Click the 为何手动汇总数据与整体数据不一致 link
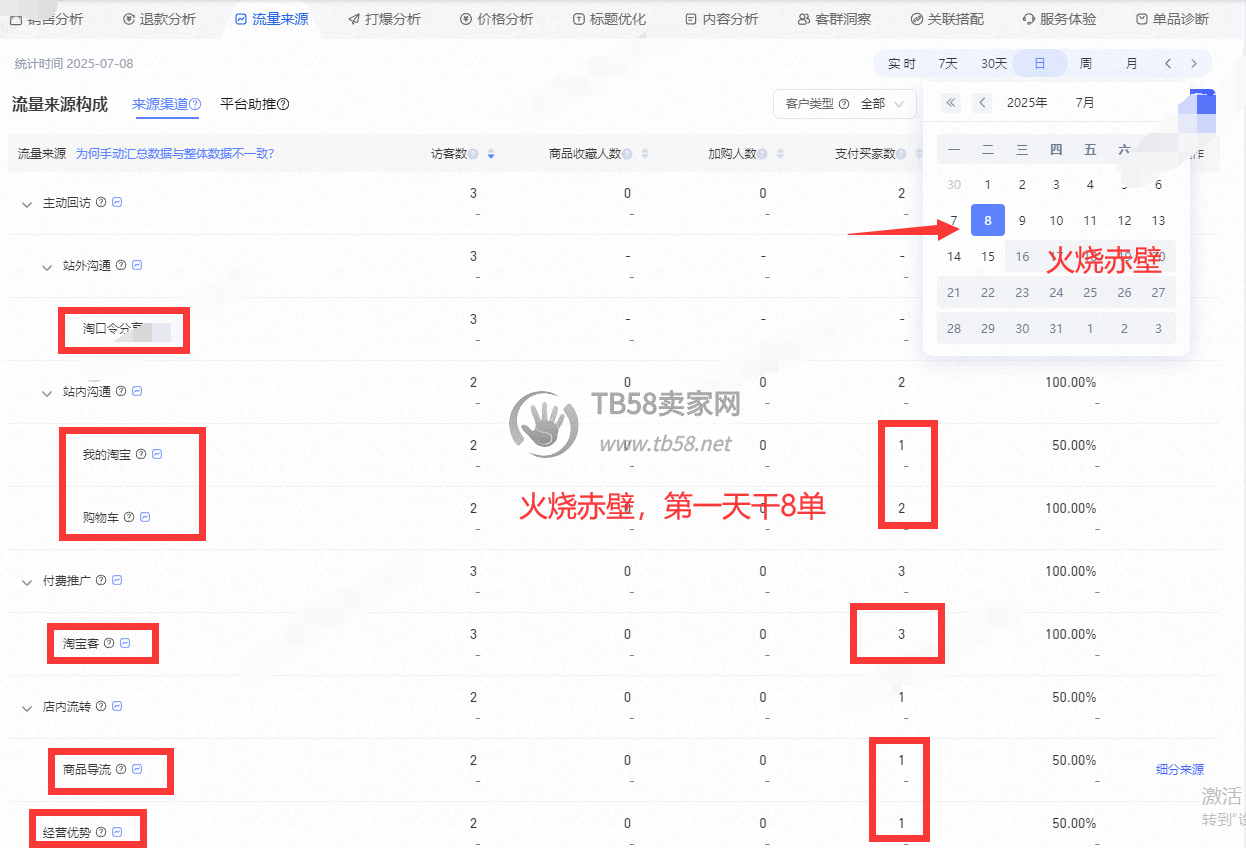 [x=175, y=153]
